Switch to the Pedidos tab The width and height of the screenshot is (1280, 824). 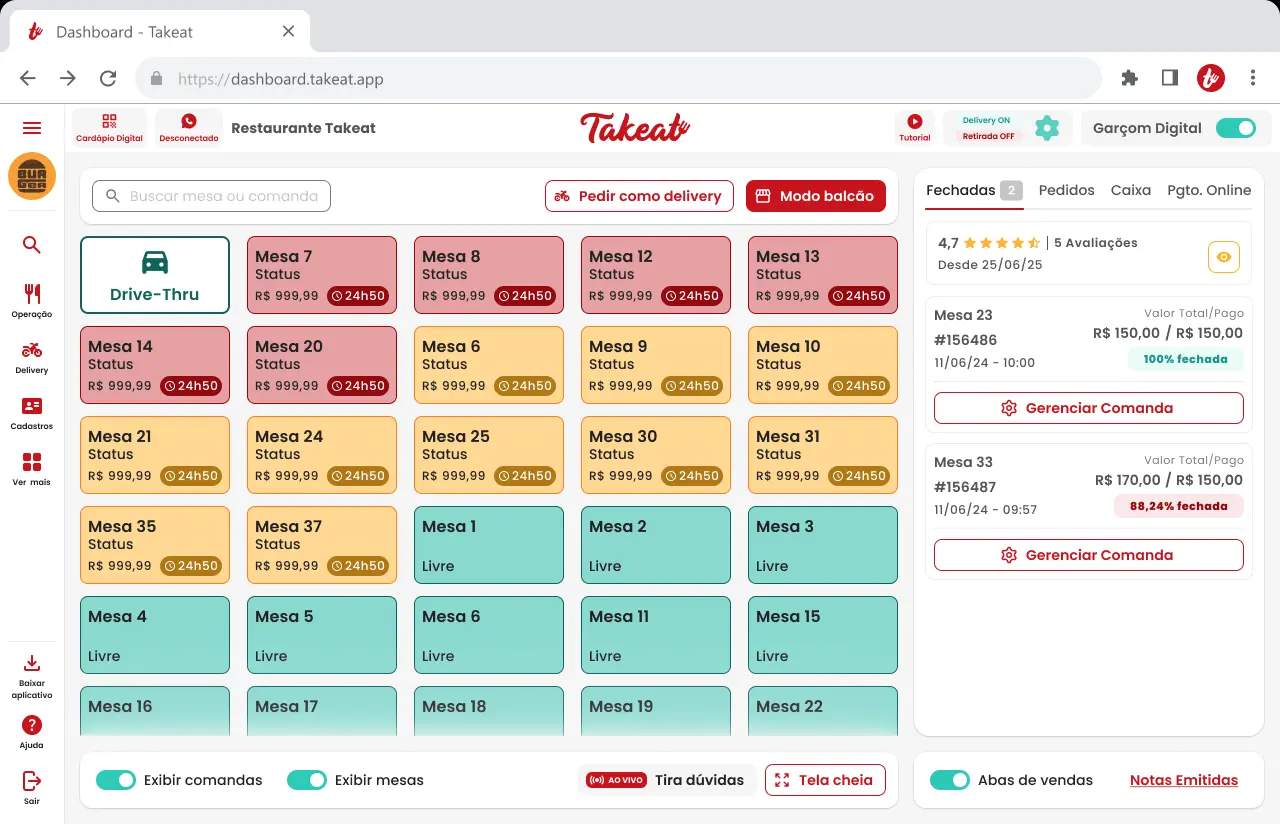click(x=1066, y=190)
